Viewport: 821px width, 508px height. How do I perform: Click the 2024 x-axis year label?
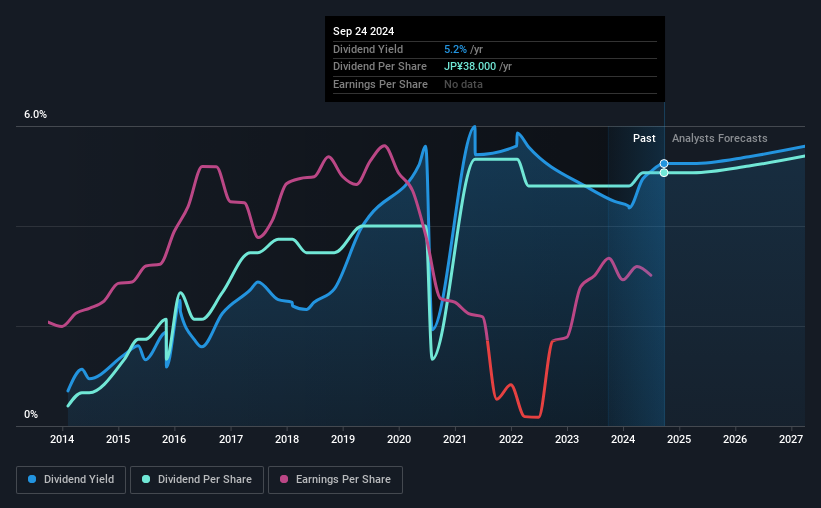(x=623, y=439)
